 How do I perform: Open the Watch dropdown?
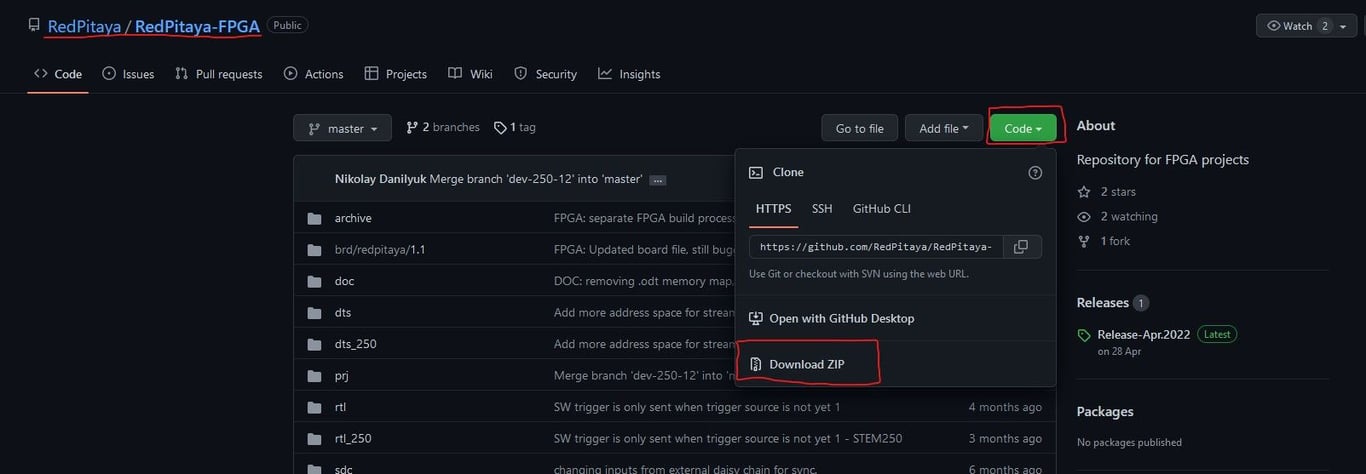pos(1306,26)
